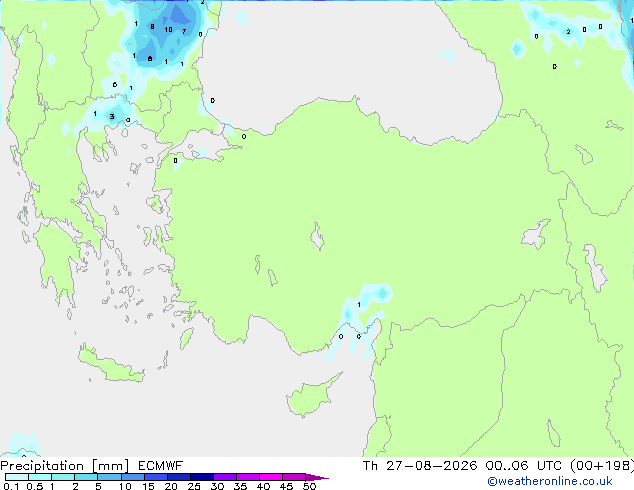
Task: Select the legend swatch between 2 and 5
Action: (86, 477)
